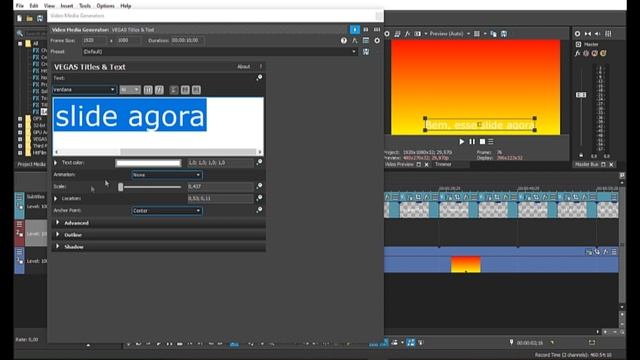Open the Animation dropdown set to None

point(167,175)
